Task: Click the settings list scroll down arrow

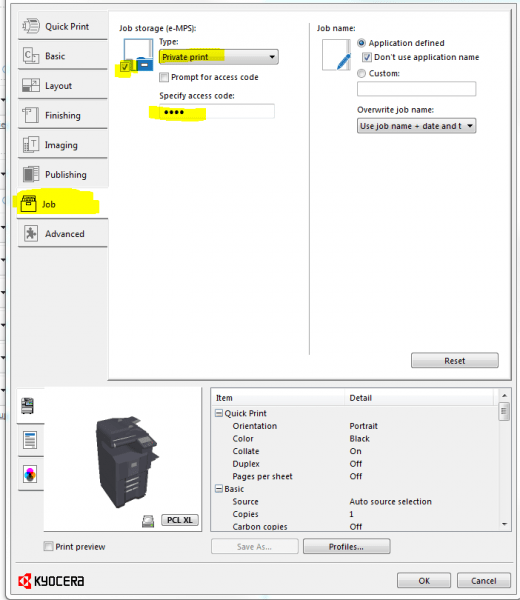Action: pyautogui.click(x=504, y=524)
